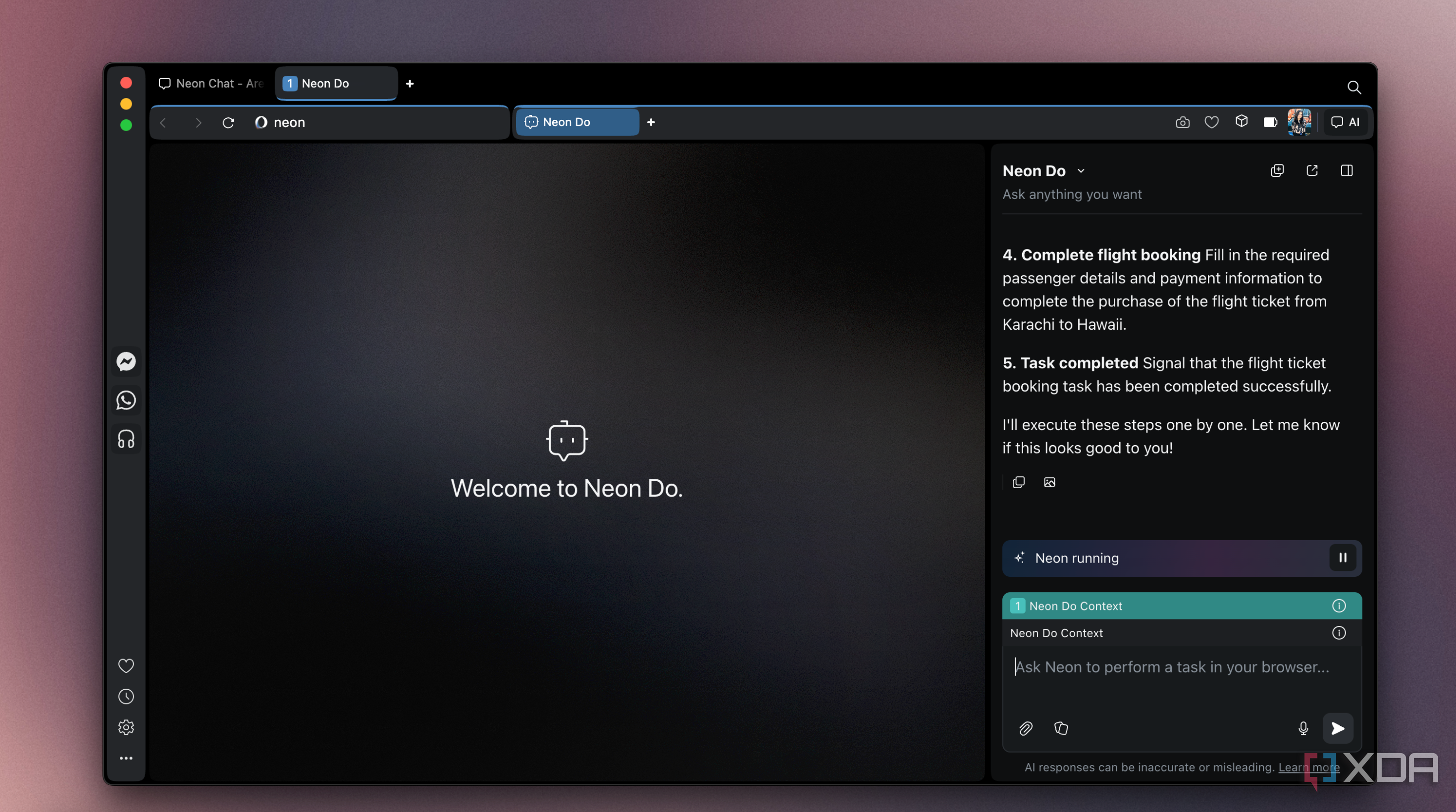This screenshot has width=1456, height=812.
Task: Toggle the side panel layout icon
Action: 1347,171
